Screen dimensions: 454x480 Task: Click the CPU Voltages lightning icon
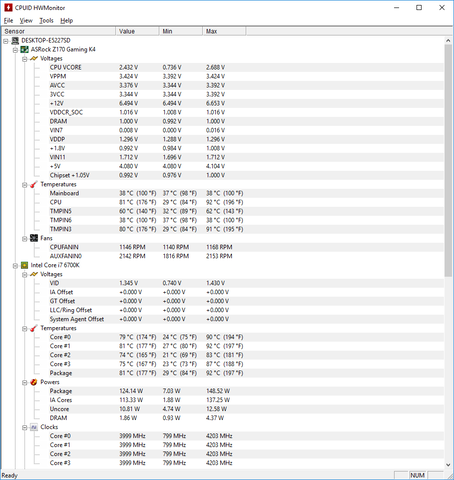point(34,274)
